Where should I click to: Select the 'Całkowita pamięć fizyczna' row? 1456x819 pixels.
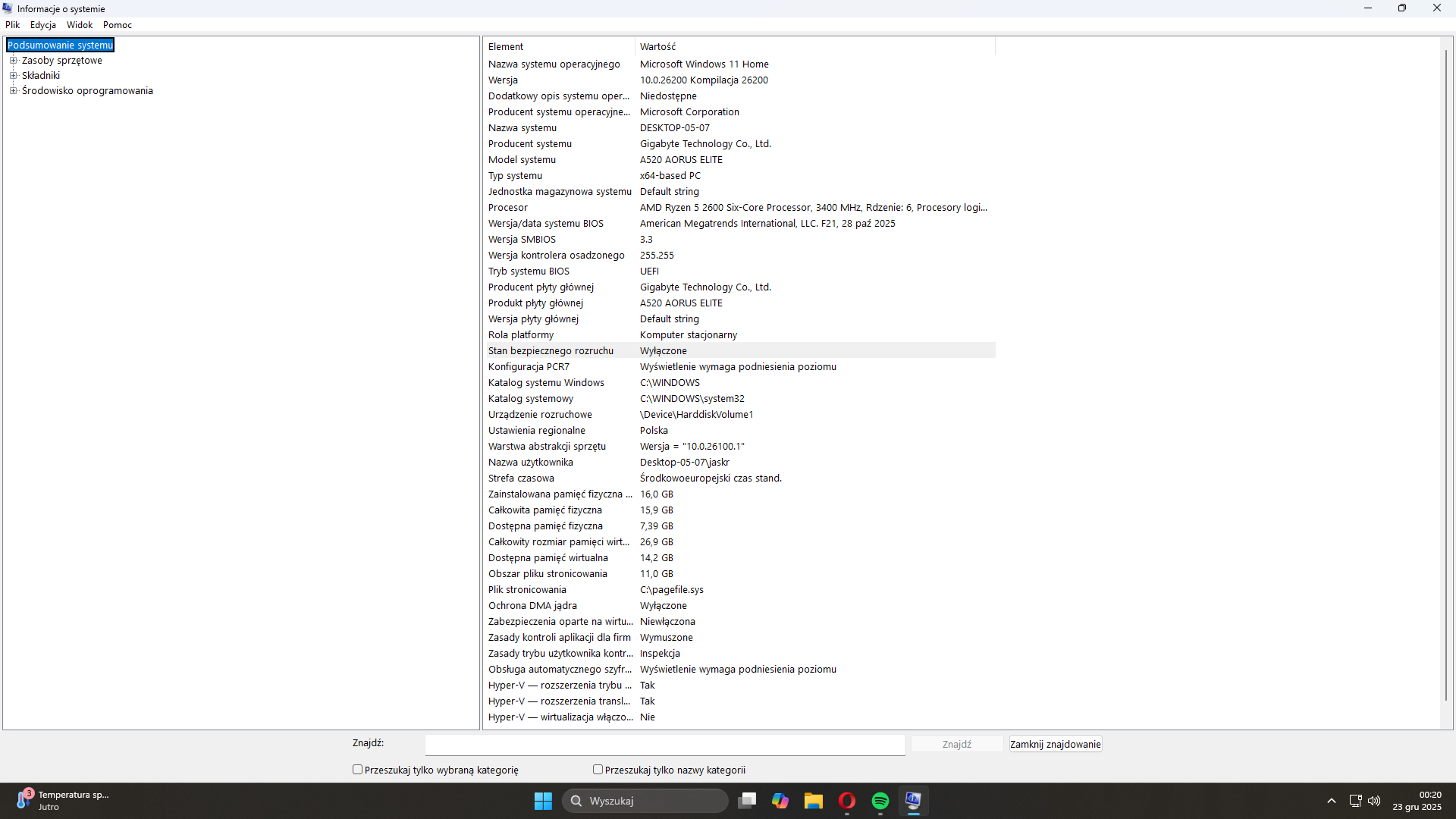point(740,510)
